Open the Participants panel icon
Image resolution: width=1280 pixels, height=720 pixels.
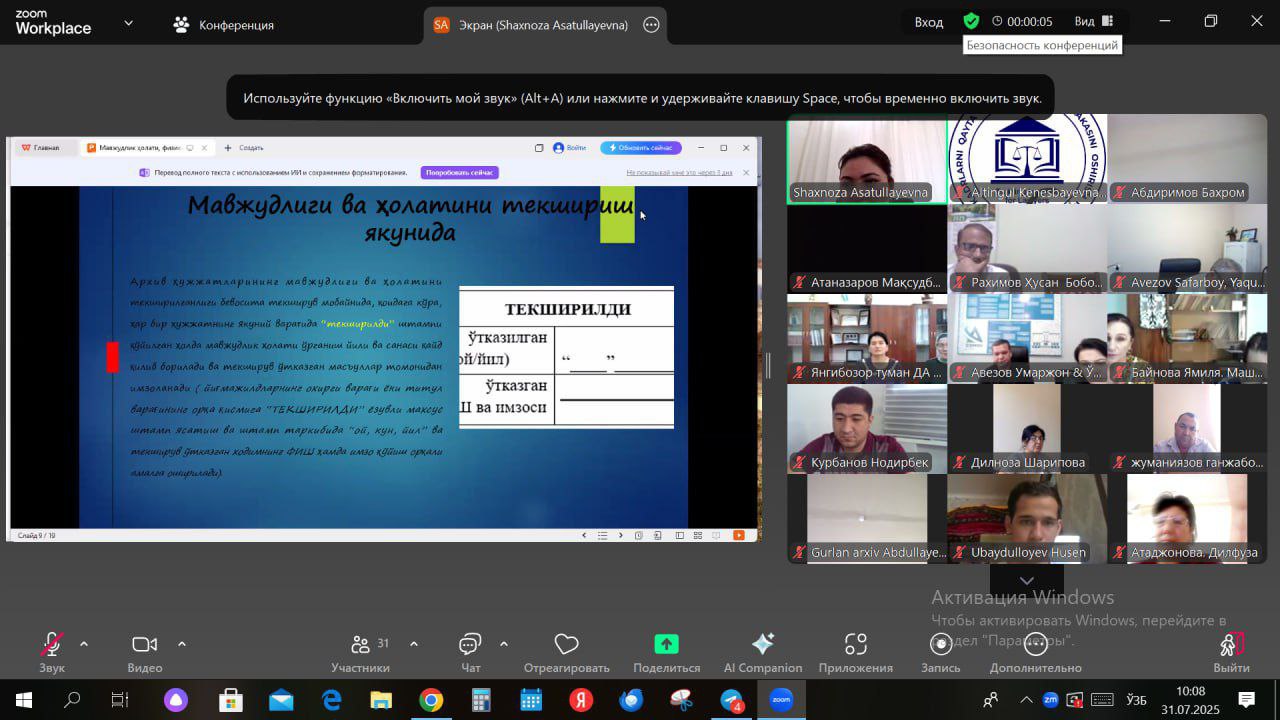click(x=361, y=645)
